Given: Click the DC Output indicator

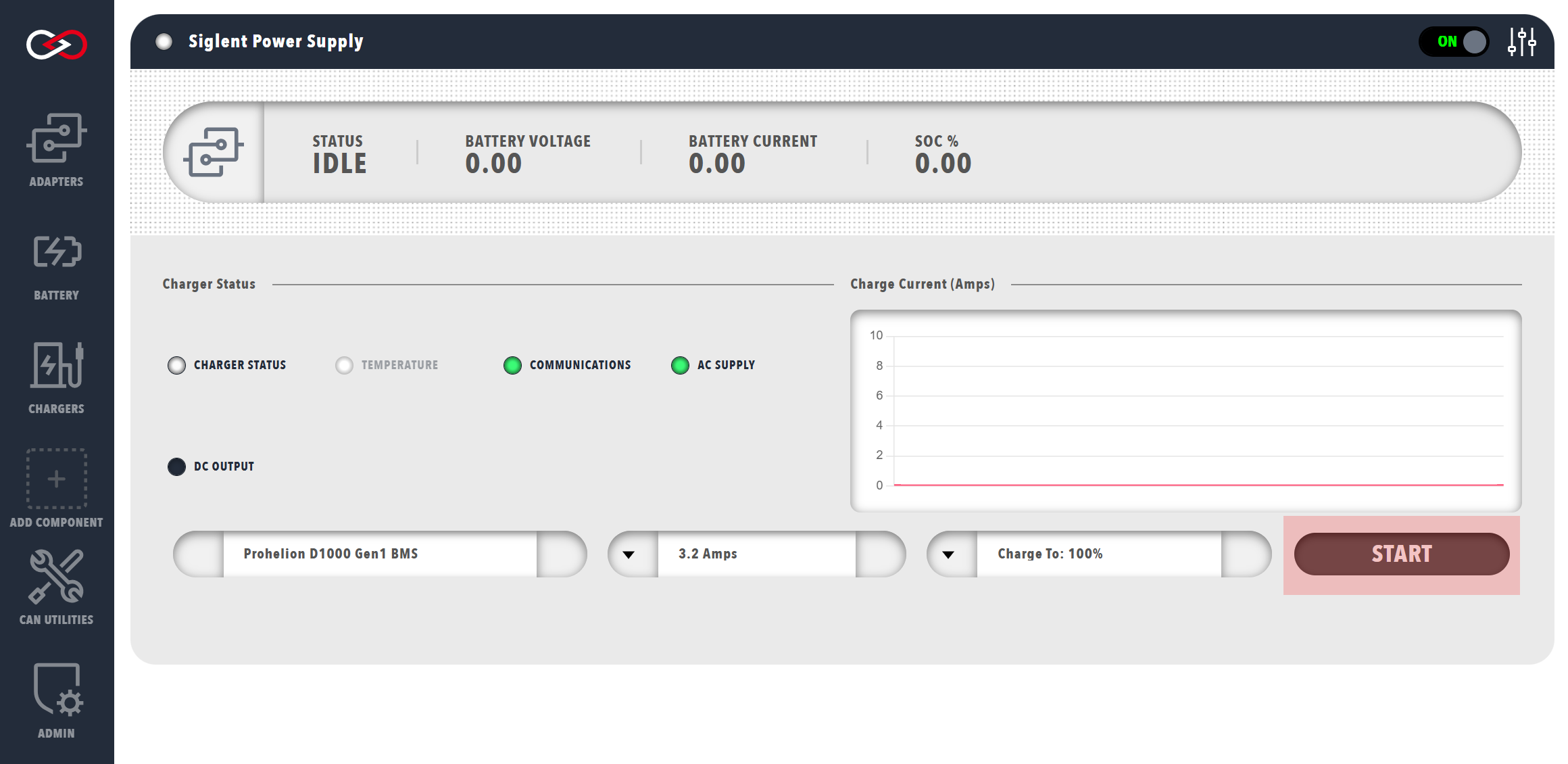Looking at the screenshot, I should pos(176,467).
